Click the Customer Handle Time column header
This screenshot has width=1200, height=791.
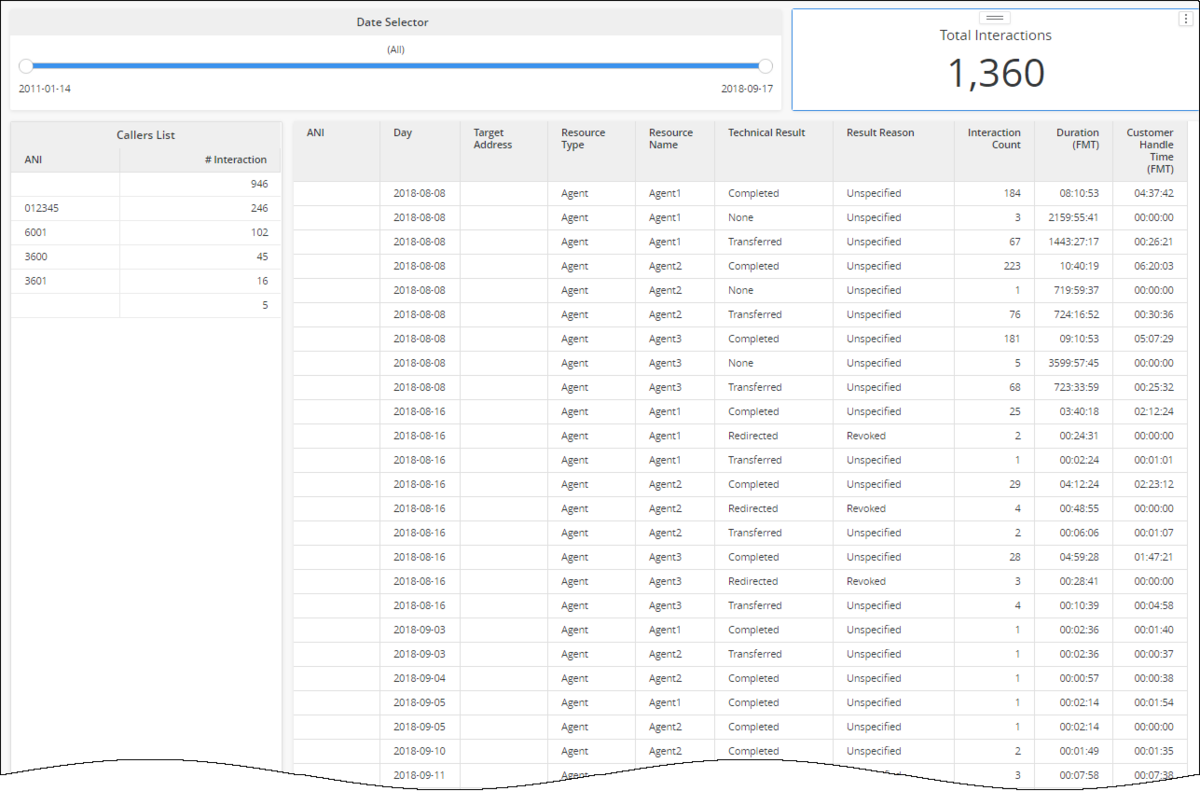click(1150, 151)
